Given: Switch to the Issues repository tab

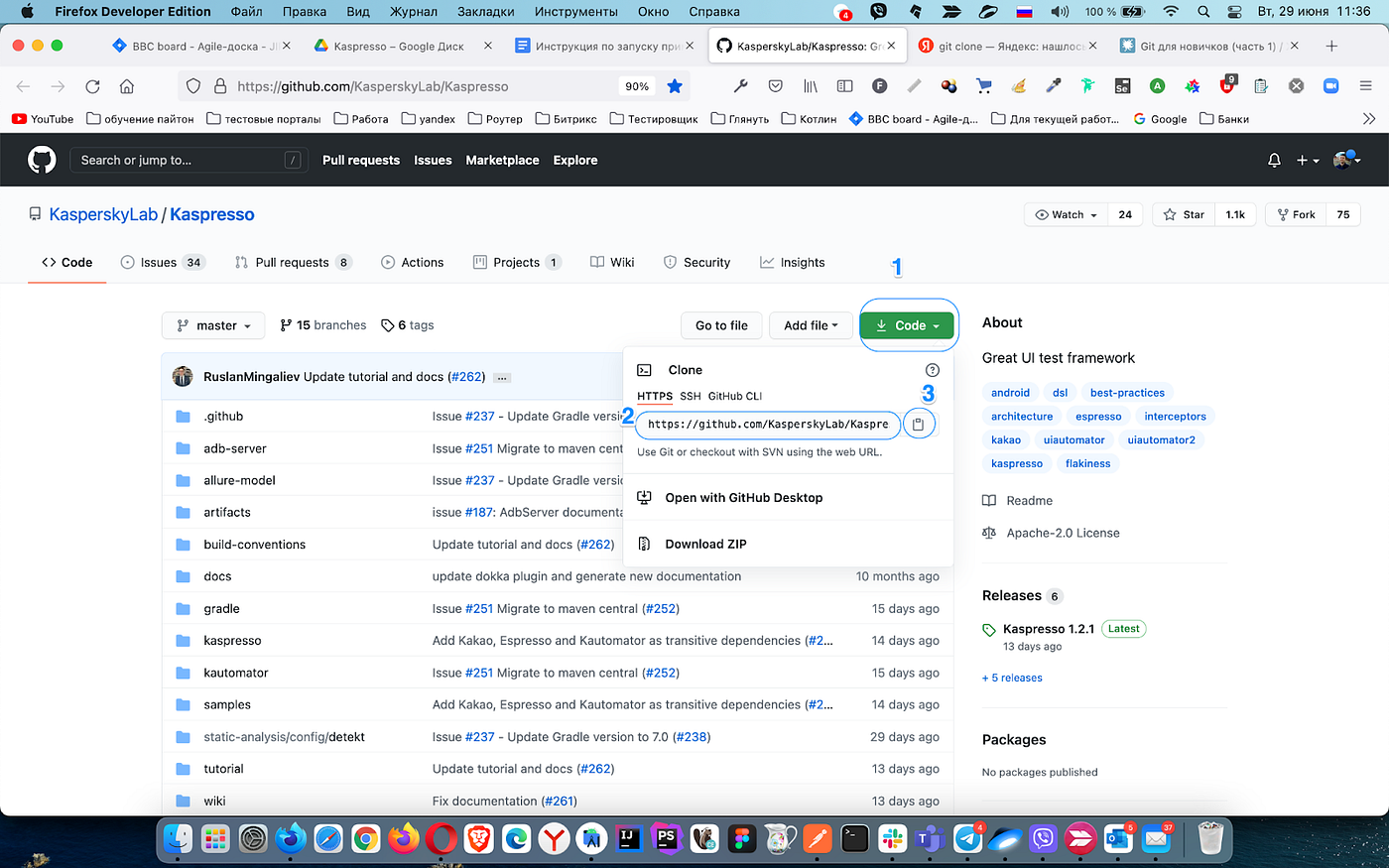Looking at the screenshot, I should pyautogui.click(x=163, y=262).
